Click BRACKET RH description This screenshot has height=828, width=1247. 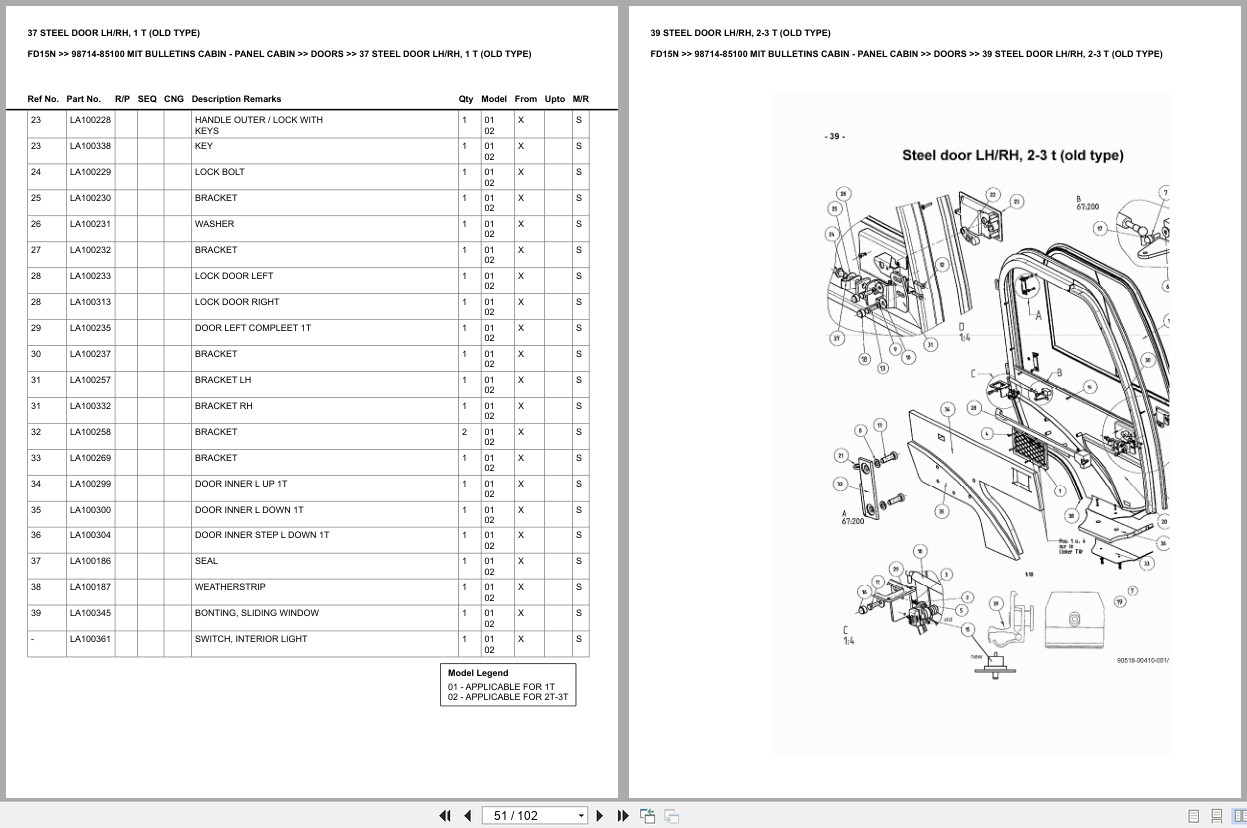coord(224,406)
